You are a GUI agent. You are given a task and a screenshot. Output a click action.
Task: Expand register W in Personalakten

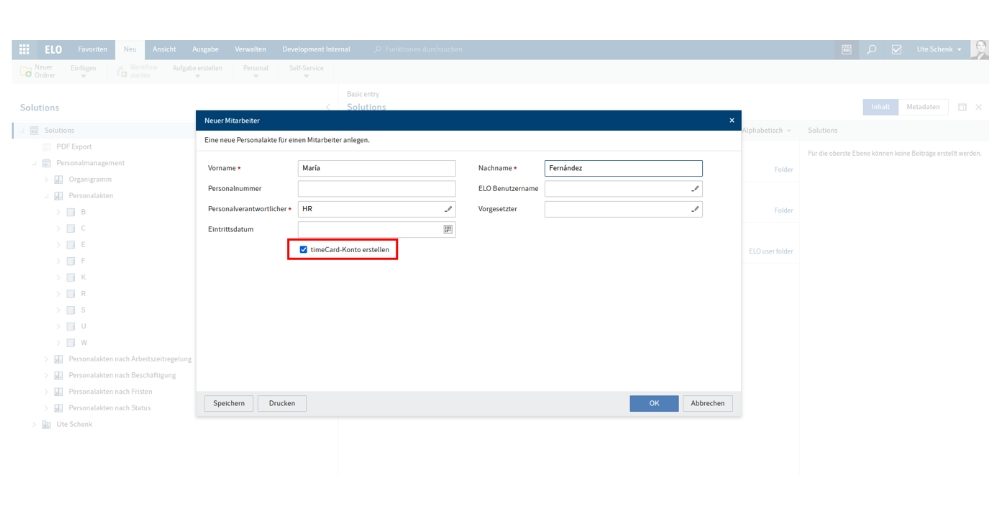tap(59, 343)
